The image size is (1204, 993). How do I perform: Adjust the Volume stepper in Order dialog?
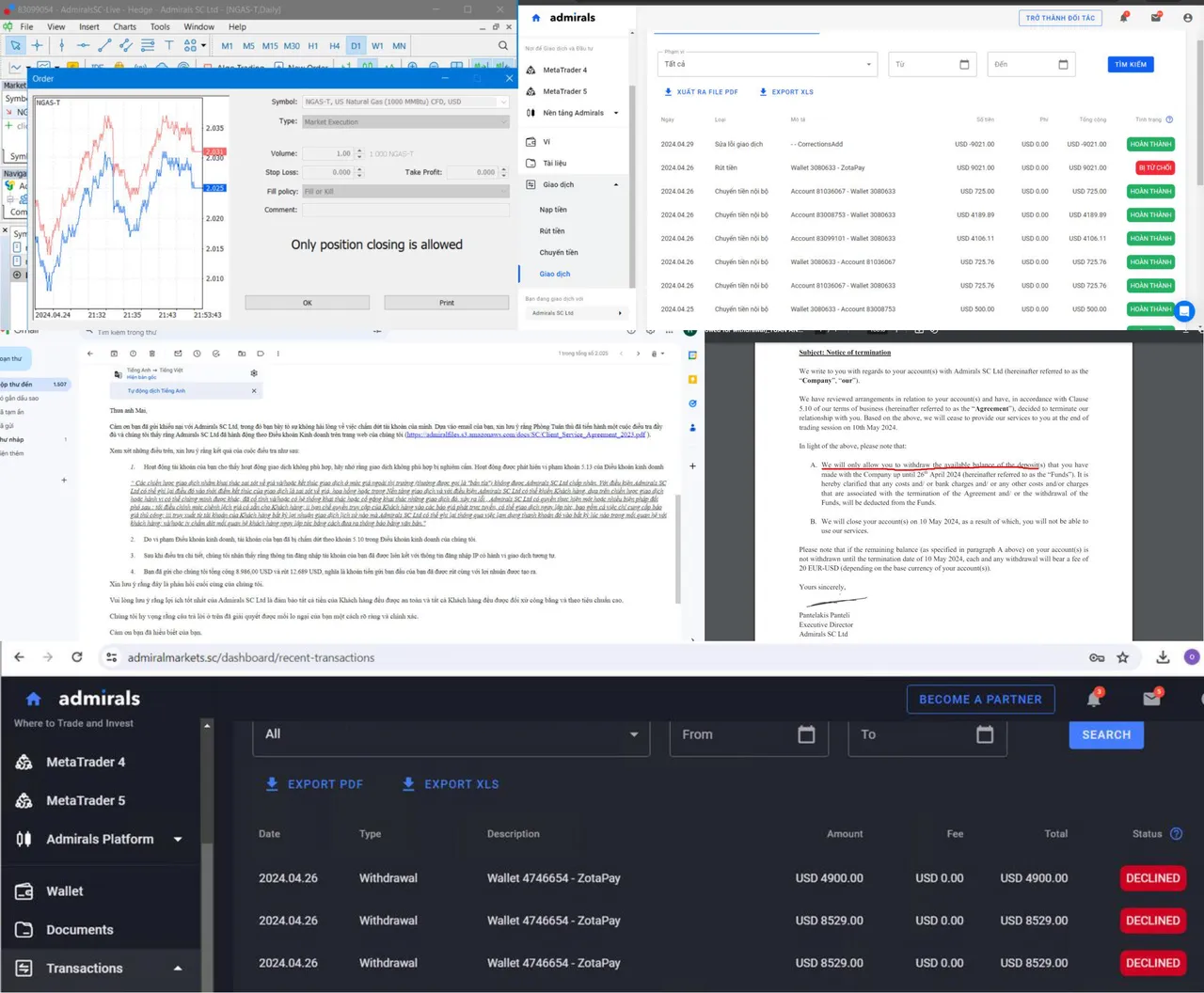358,153
